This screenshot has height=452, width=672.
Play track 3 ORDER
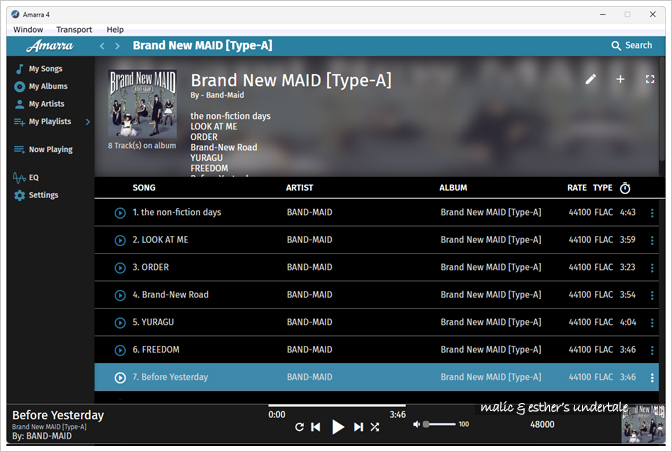pyautogui.click(x=120, y=268)
